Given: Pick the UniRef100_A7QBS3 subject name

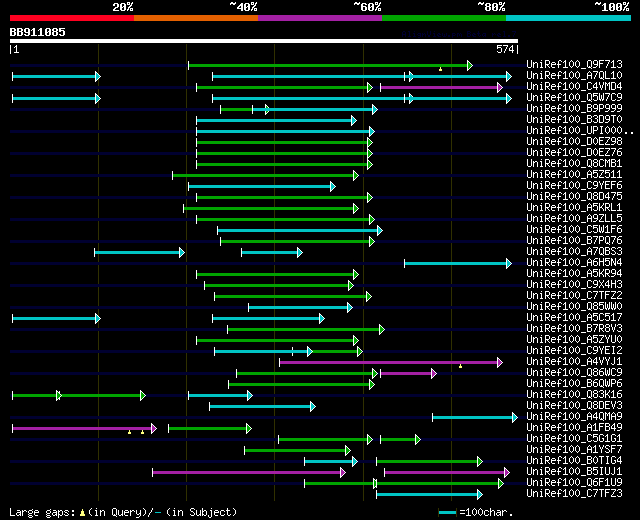Looking at the screenshot, I should pyautogui.click(x=574, y=251).
